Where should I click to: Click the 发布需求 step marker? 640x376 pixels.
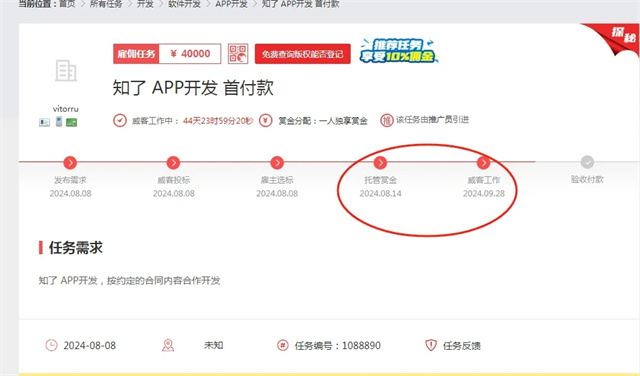point(70,162)
